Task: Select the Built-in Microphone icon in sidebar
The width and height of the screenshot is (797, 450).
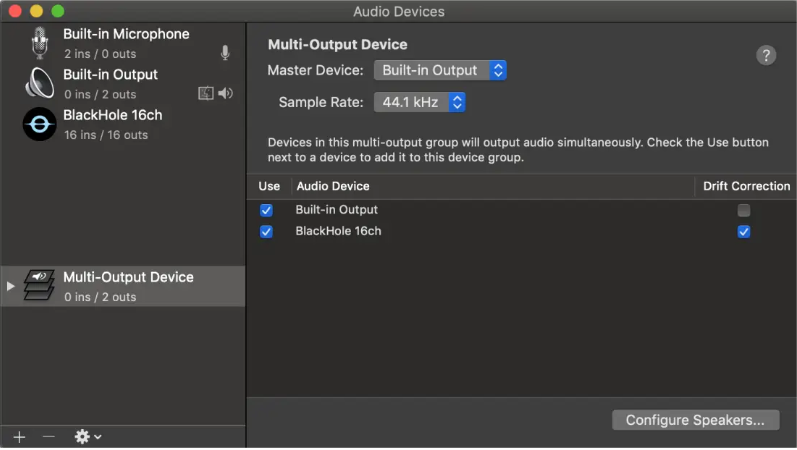Action: pos(40,43)
